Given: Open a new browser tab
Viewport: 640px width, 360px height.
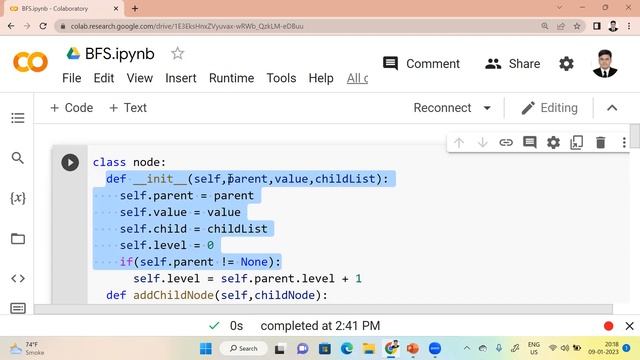Looking at the screenshot, I should click(x=135, y=8).
